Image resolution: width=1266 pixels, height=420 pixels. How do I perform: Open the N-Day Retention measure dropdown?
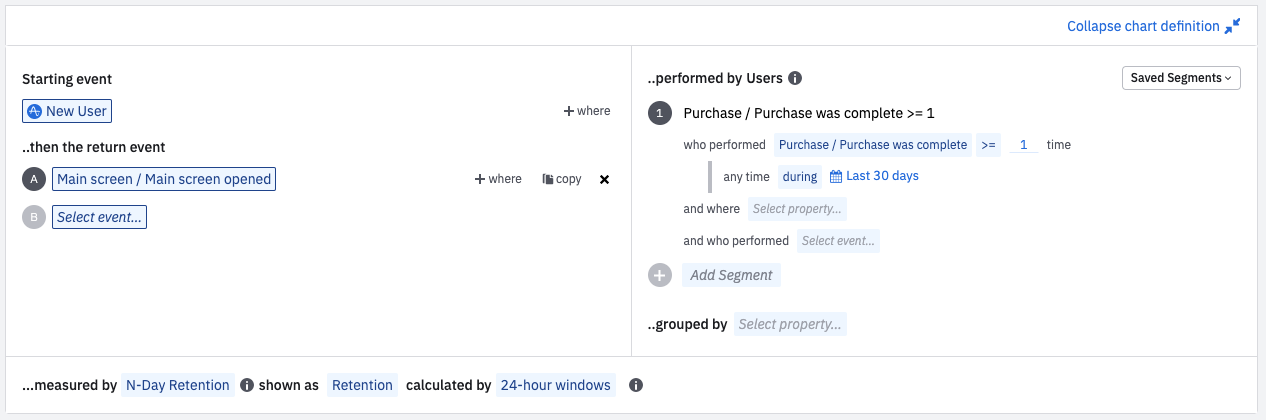(178, 385)
